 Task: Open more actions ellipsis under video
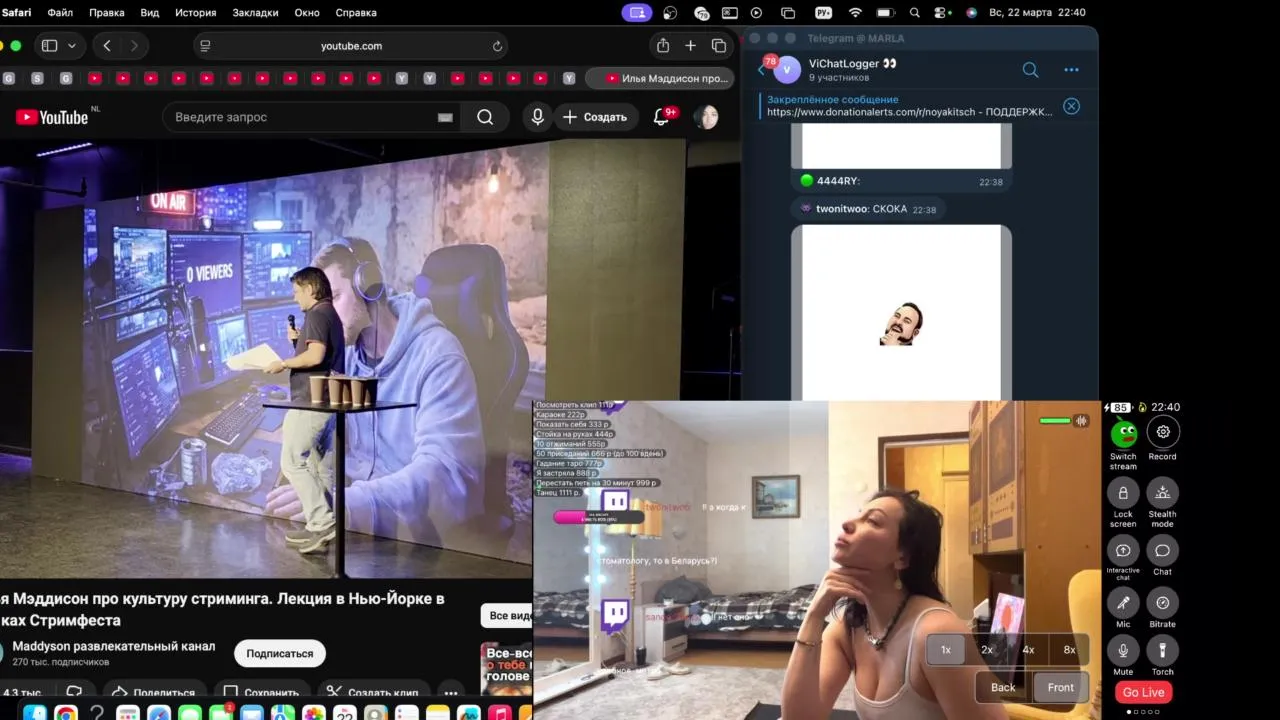pos(451,692)
